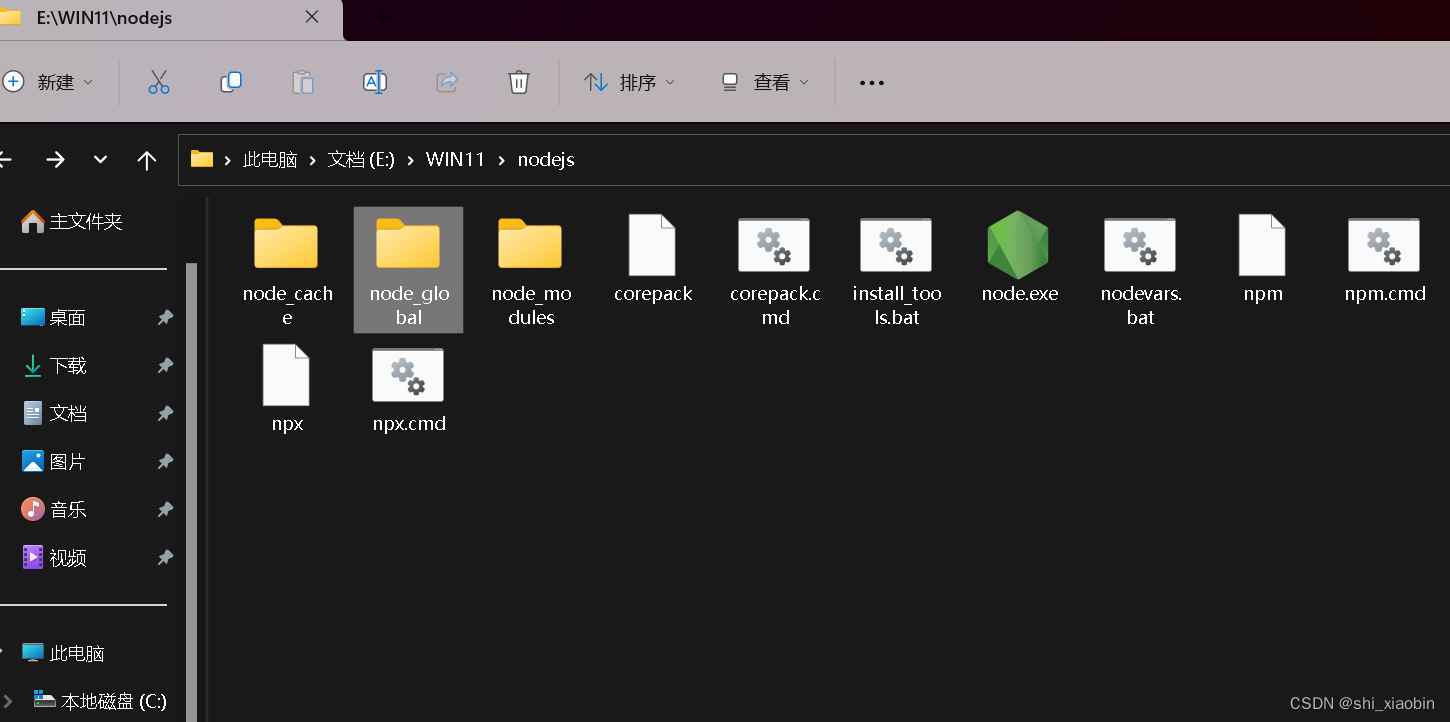
Task: Click the Share icon in toolbar
Action: (x=447, y=82)
